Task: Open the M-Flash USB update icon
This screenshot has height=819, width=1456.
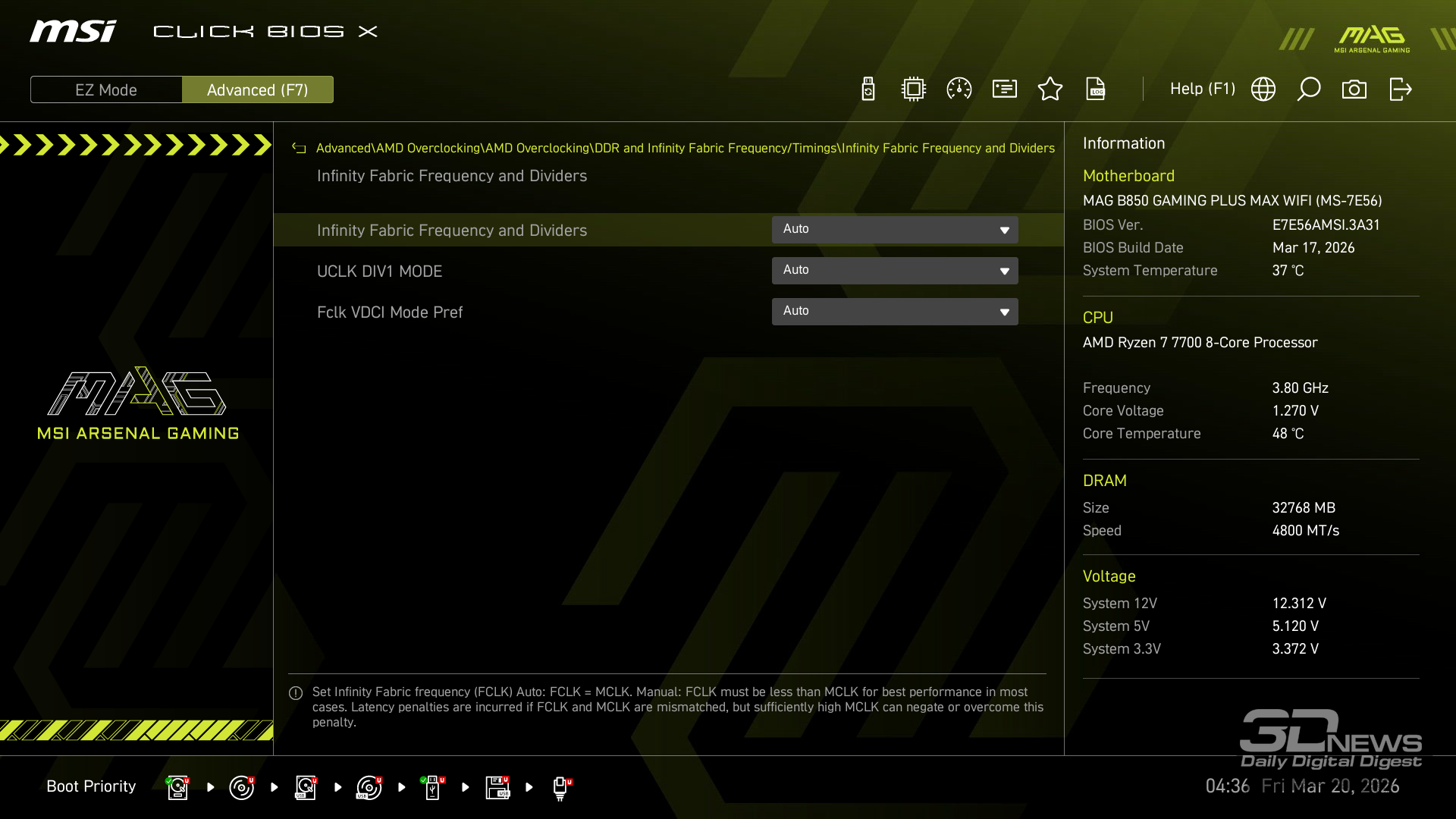Action: 868,89
